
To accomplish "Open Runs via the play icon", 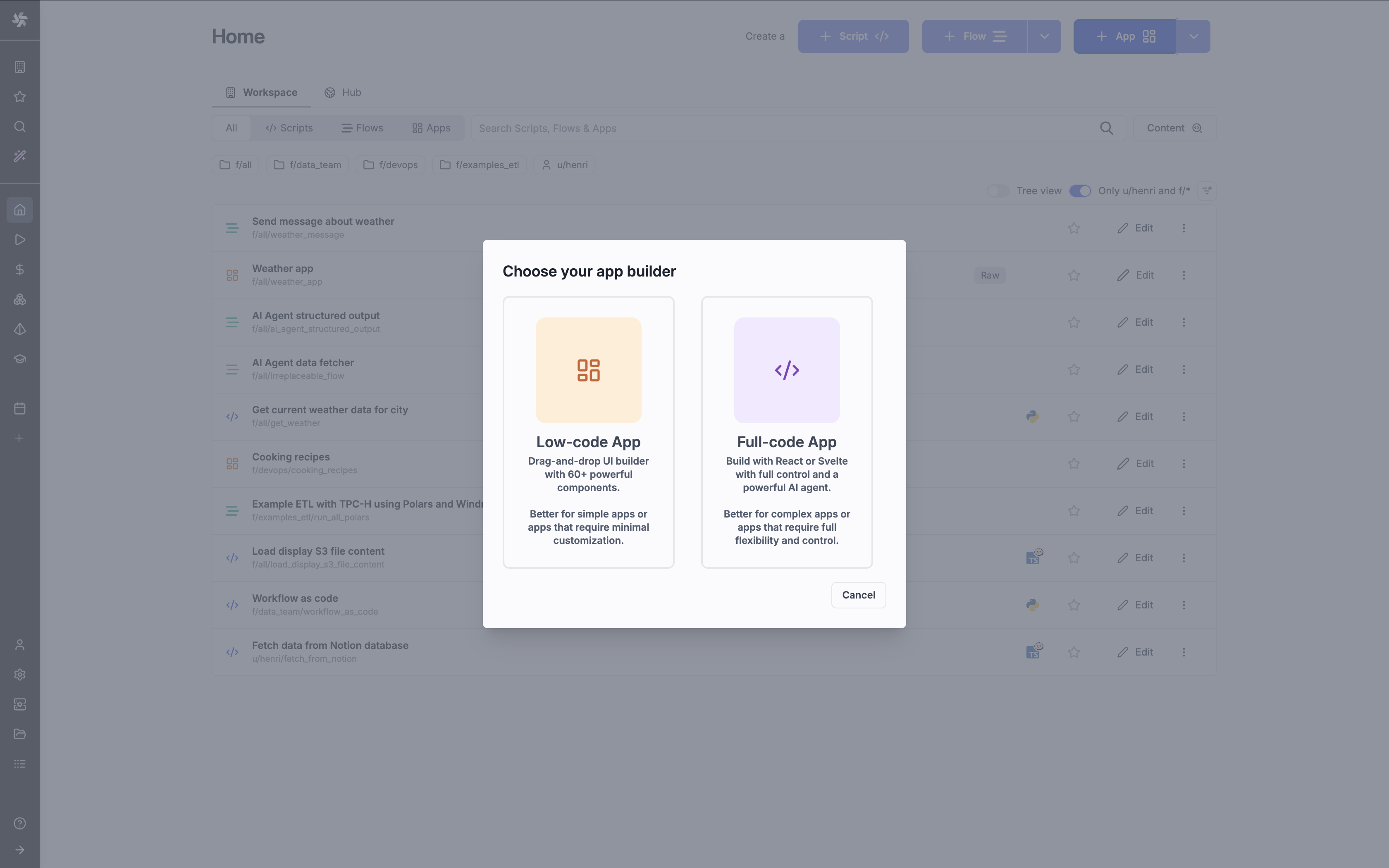I will [19, 240].
